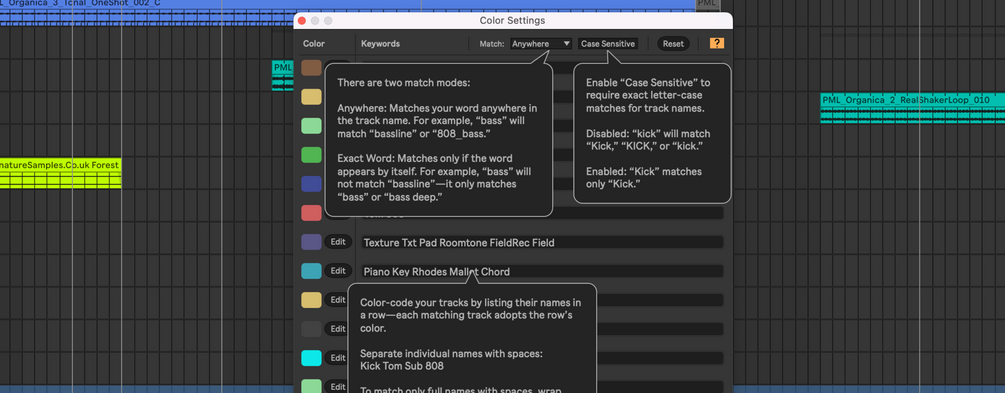Pick the yellow swatch just below brown
The image size is (1005, 393).
tap(311, 97)
